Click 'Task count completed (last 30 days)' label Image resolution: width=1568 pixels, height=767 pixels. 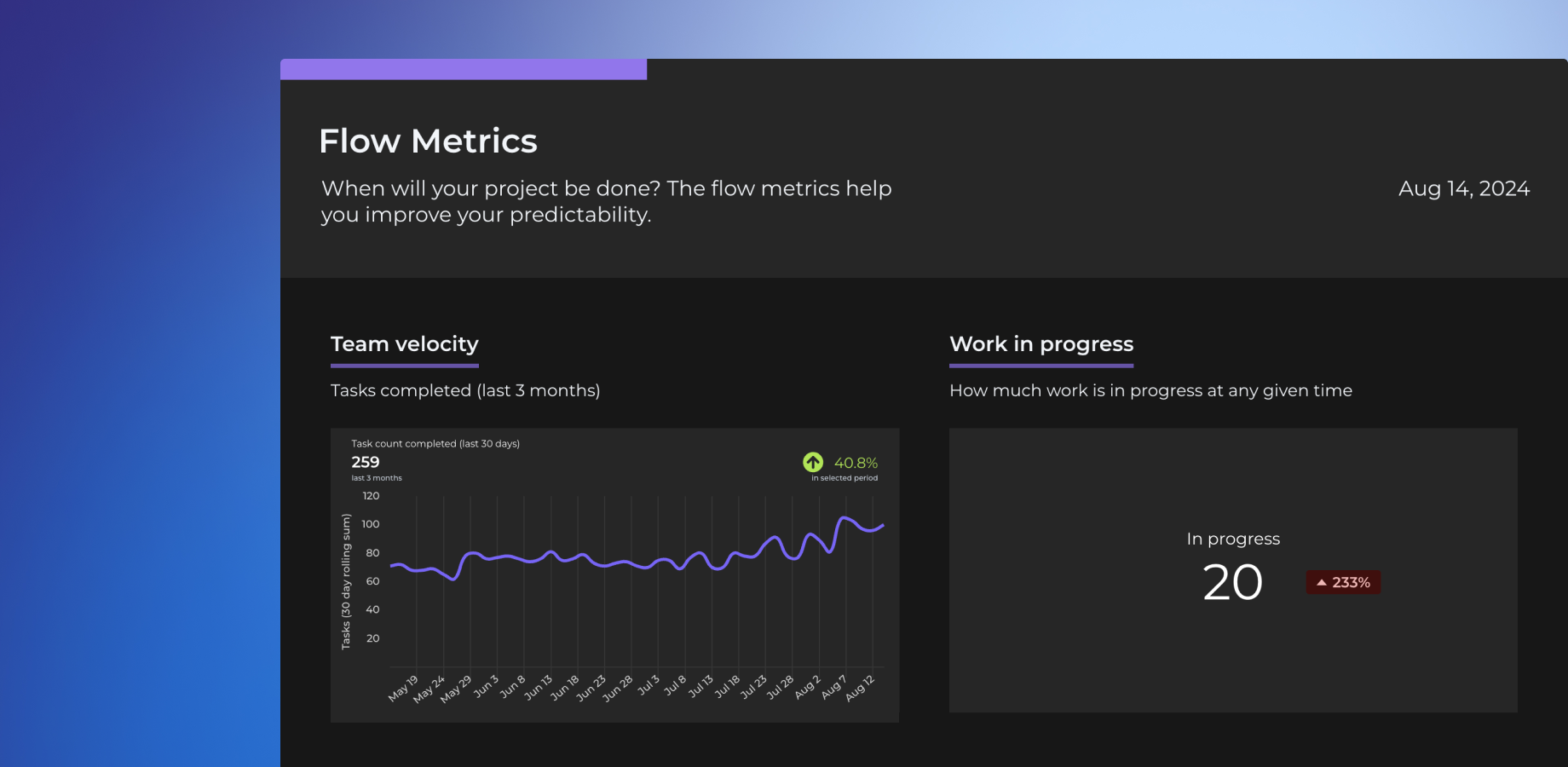435,443
